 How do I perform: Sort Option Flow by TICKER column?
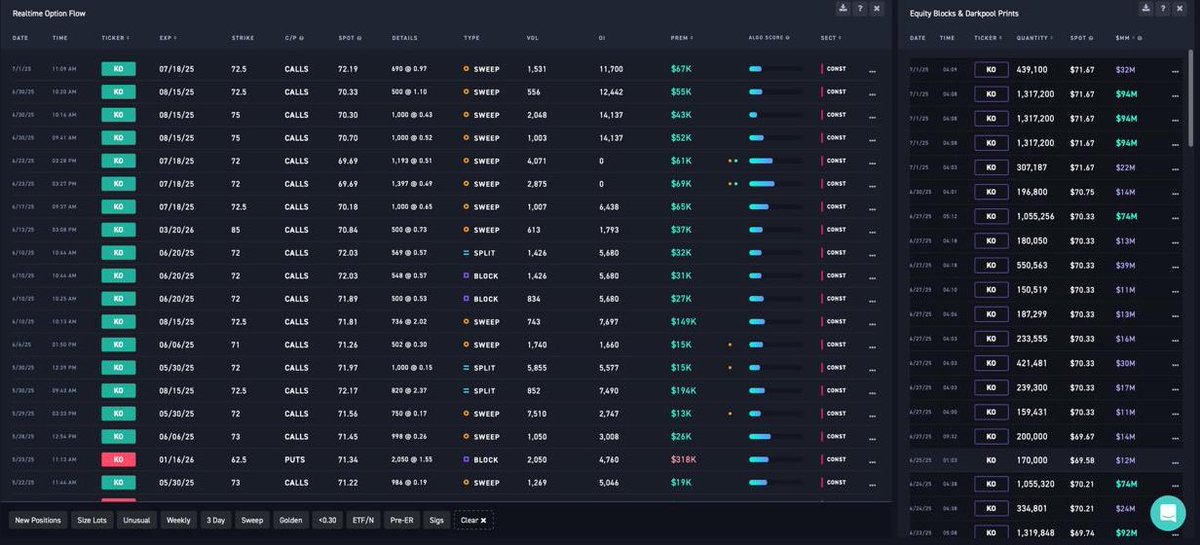pyautogui.click(x=115, y=38)
